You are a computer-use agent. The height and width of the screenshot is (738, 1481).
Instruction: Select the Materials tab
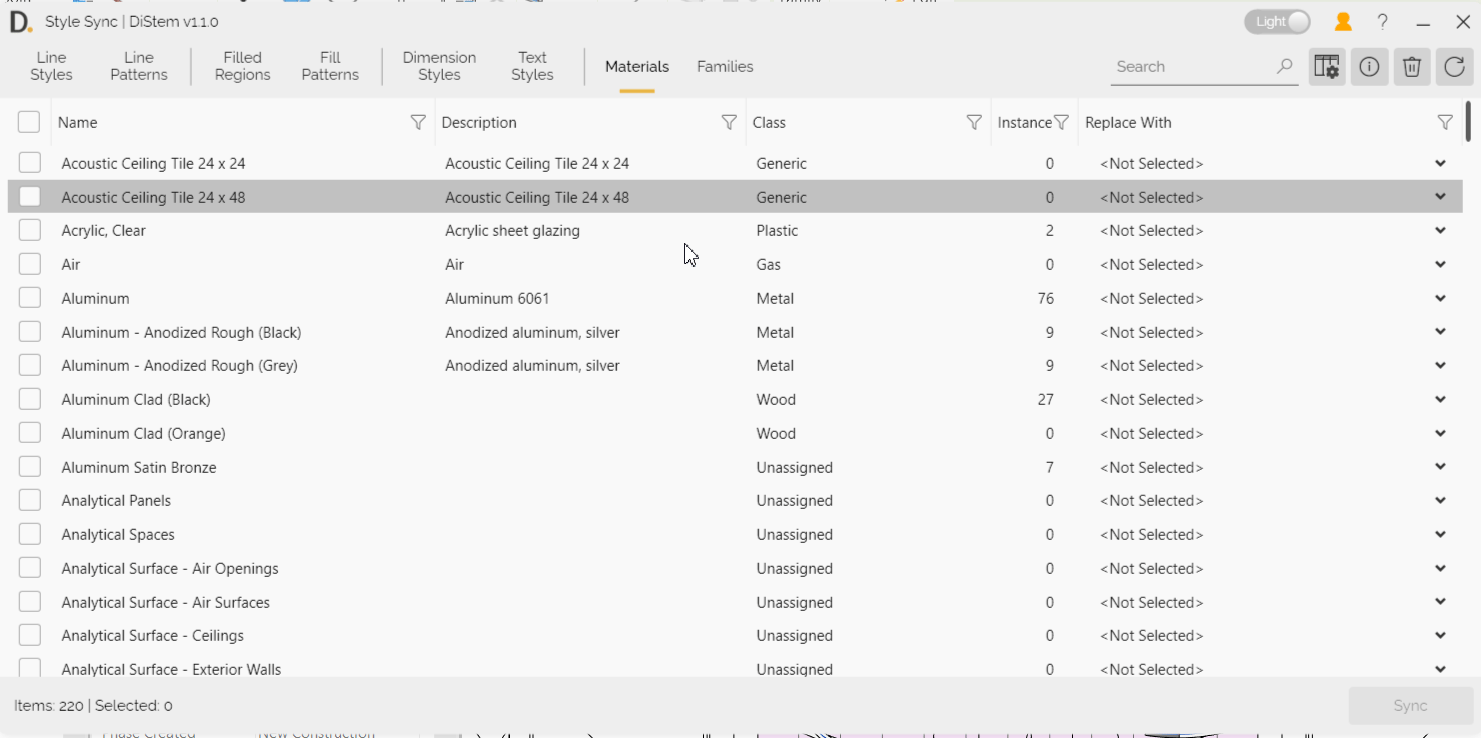coord(637,67)
